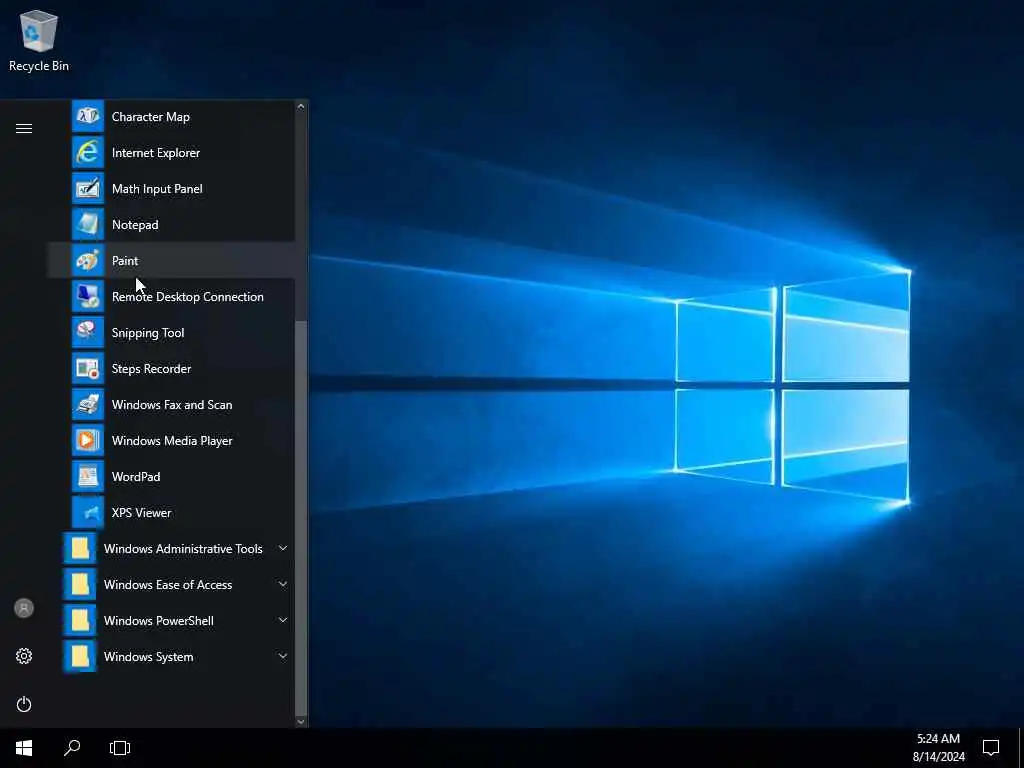Click the scroll down arrow of app list
Screen dimensions: 1024x768
(301, 722)
